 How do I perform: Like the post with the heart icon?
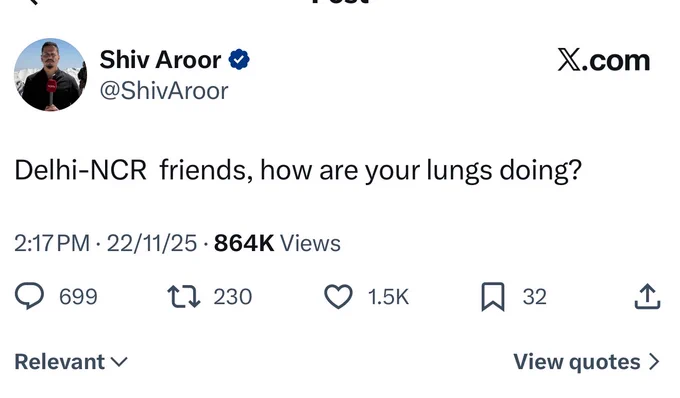(338, 297)
